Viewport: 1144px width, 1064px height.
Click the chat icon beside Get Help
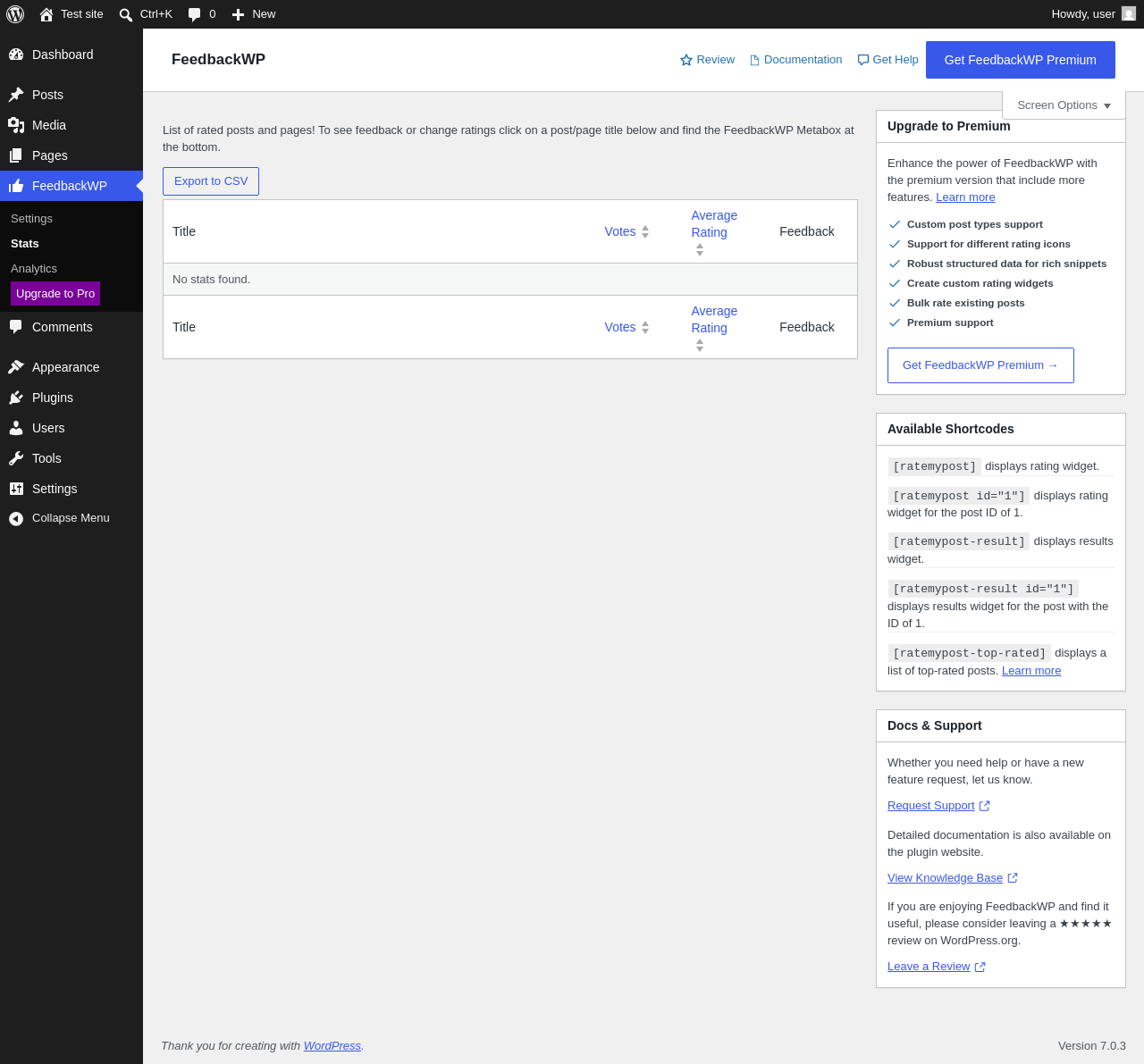[863, 60]
